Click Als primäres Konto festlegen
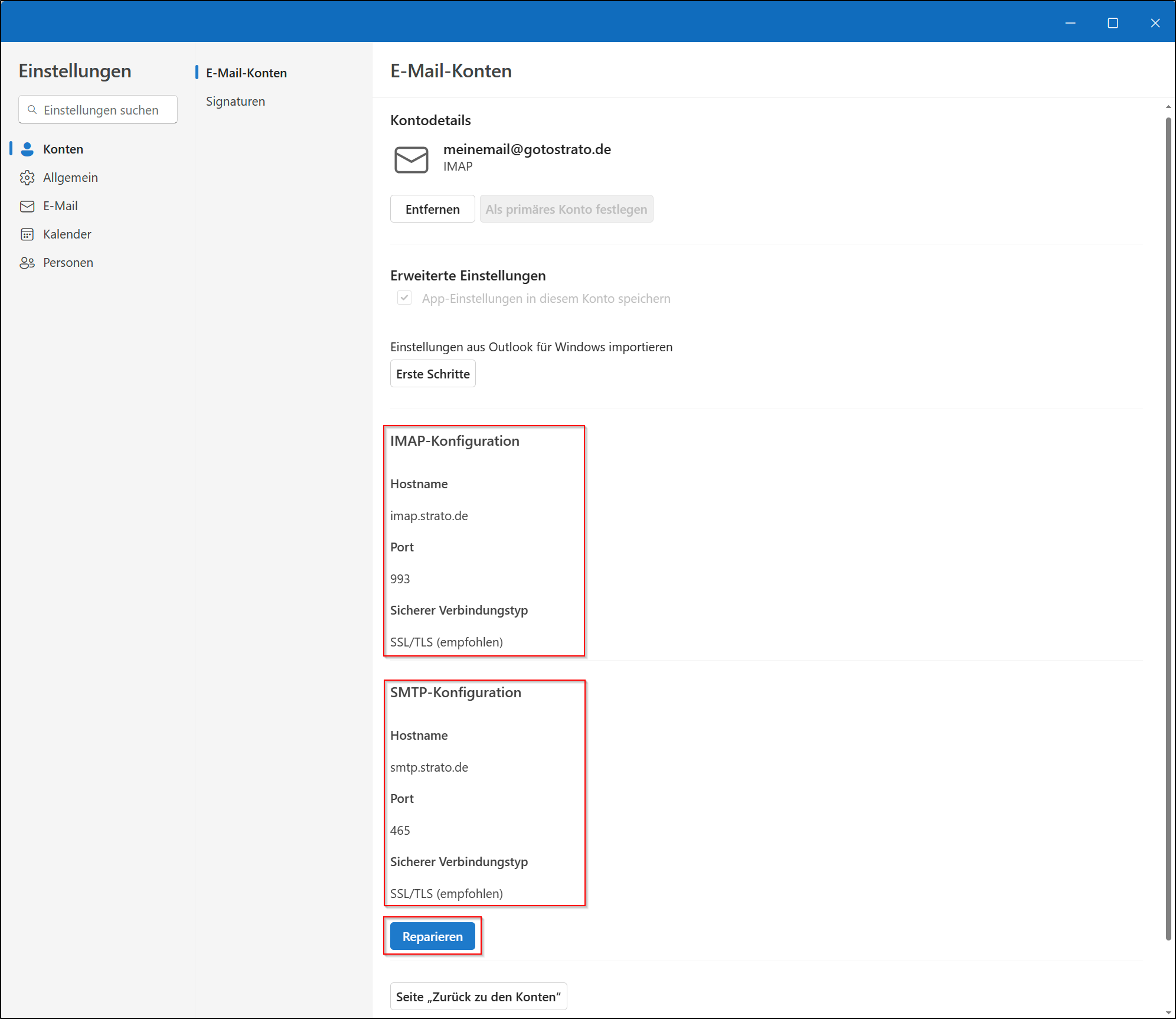This screenshot has height=1019, width=1176. 566,208
